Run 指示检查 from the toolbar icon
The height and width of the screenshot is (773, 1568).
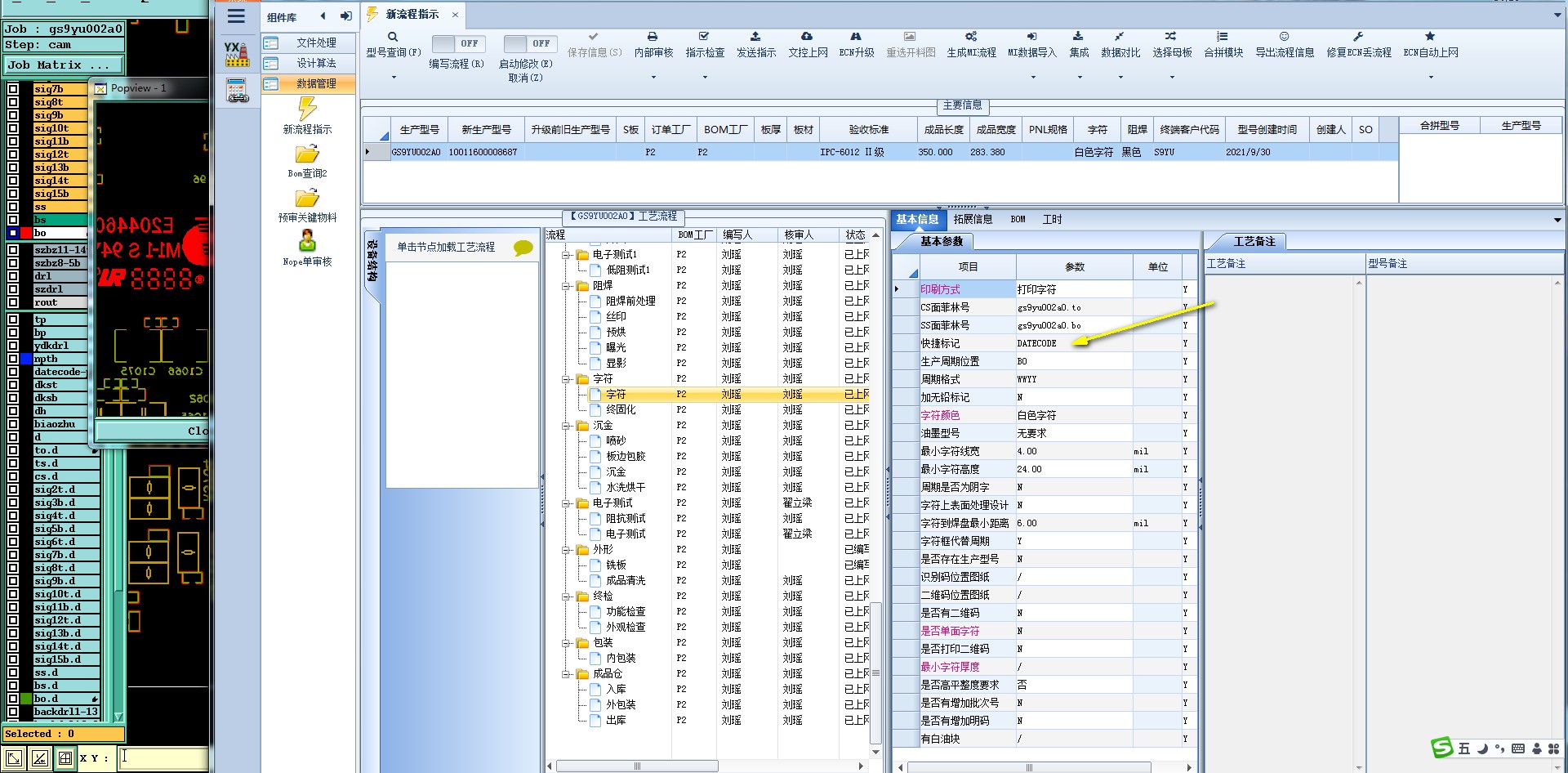coord(704,37)
